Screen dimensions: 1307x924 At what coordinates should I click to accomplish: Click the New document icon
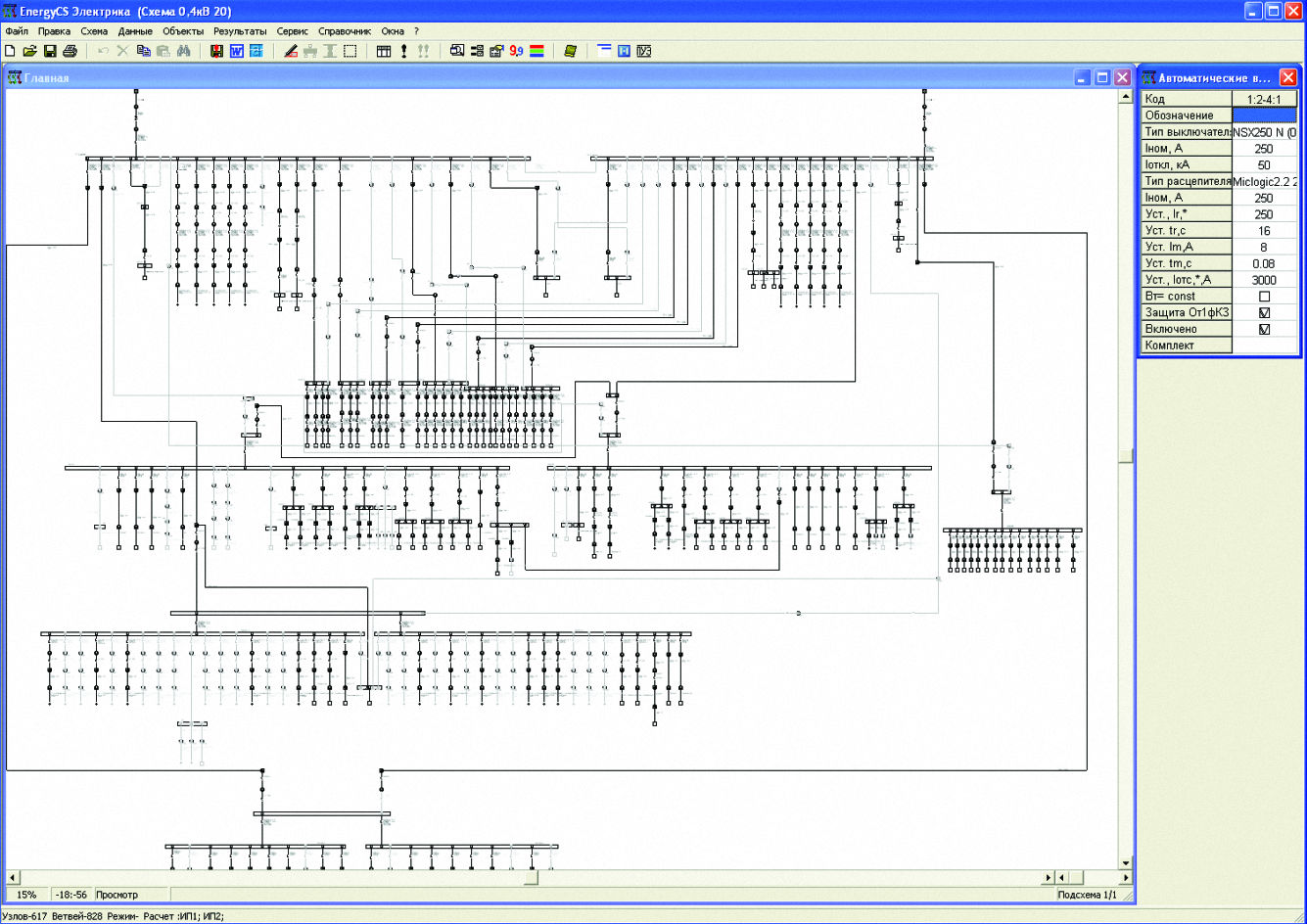[11, 51]
